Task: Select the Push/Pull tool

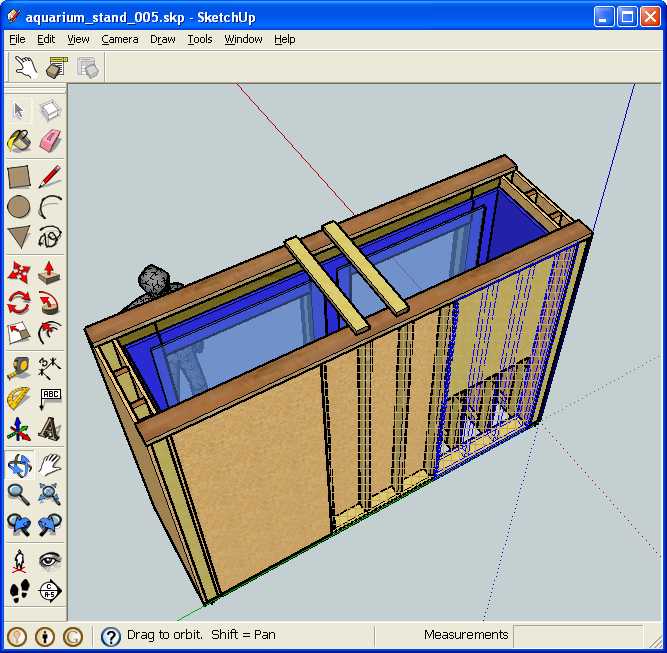Action: pyautogui.click(x=50, y=272)
